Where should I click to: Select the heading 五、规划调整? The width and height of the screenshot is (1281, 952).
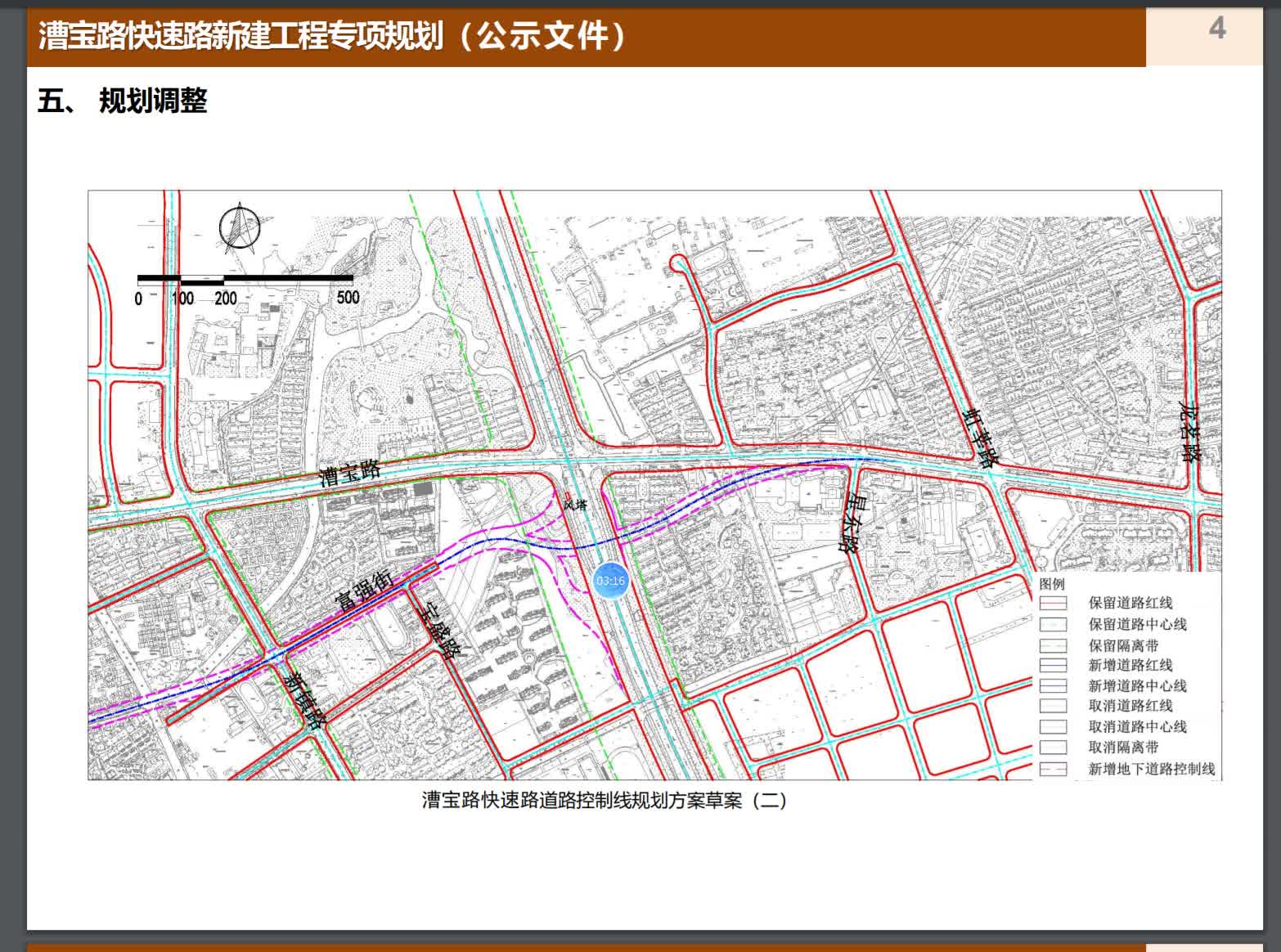(122, 101)
